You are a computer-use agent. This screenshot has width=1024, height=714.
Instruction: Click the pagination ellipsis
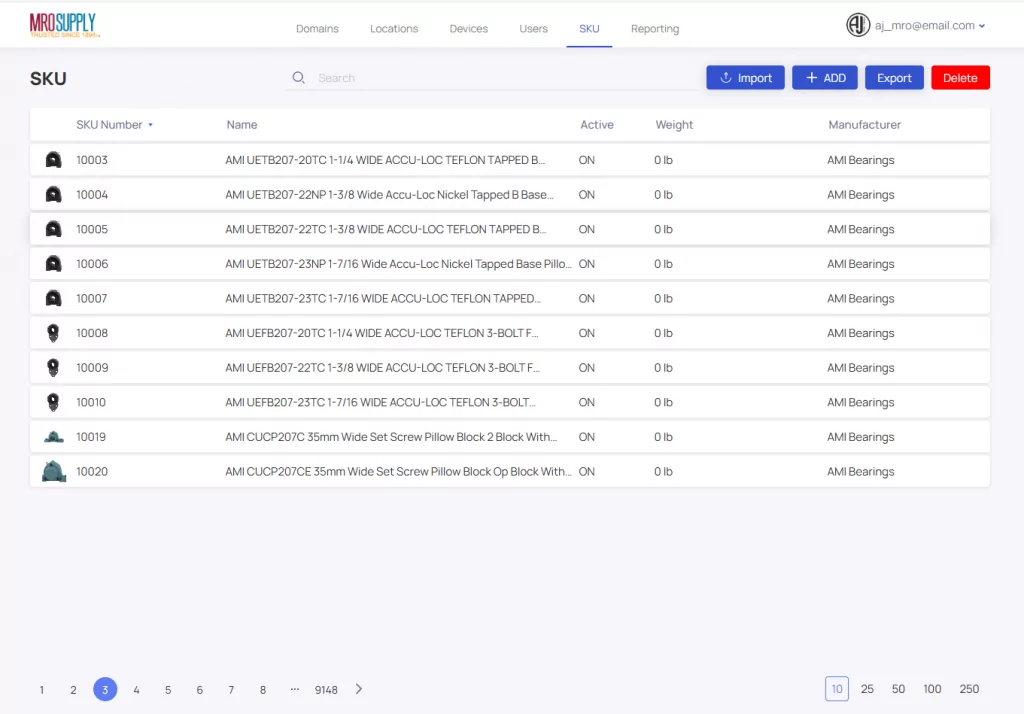click(295, 689)
